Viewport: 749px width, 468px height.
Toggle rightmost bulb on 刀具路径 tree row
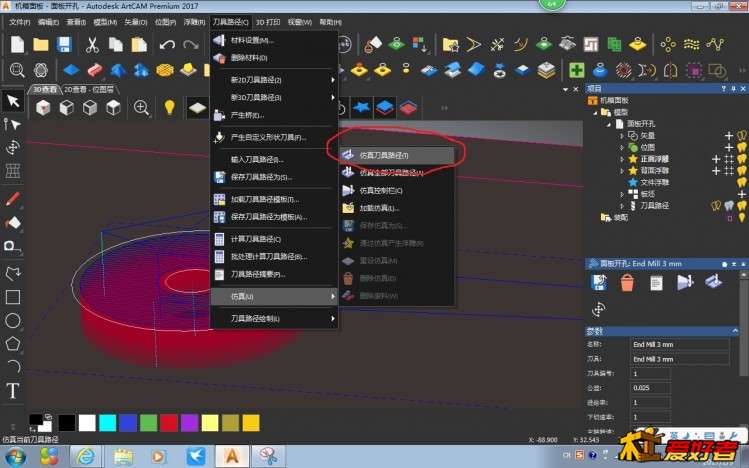coord(742,206)
